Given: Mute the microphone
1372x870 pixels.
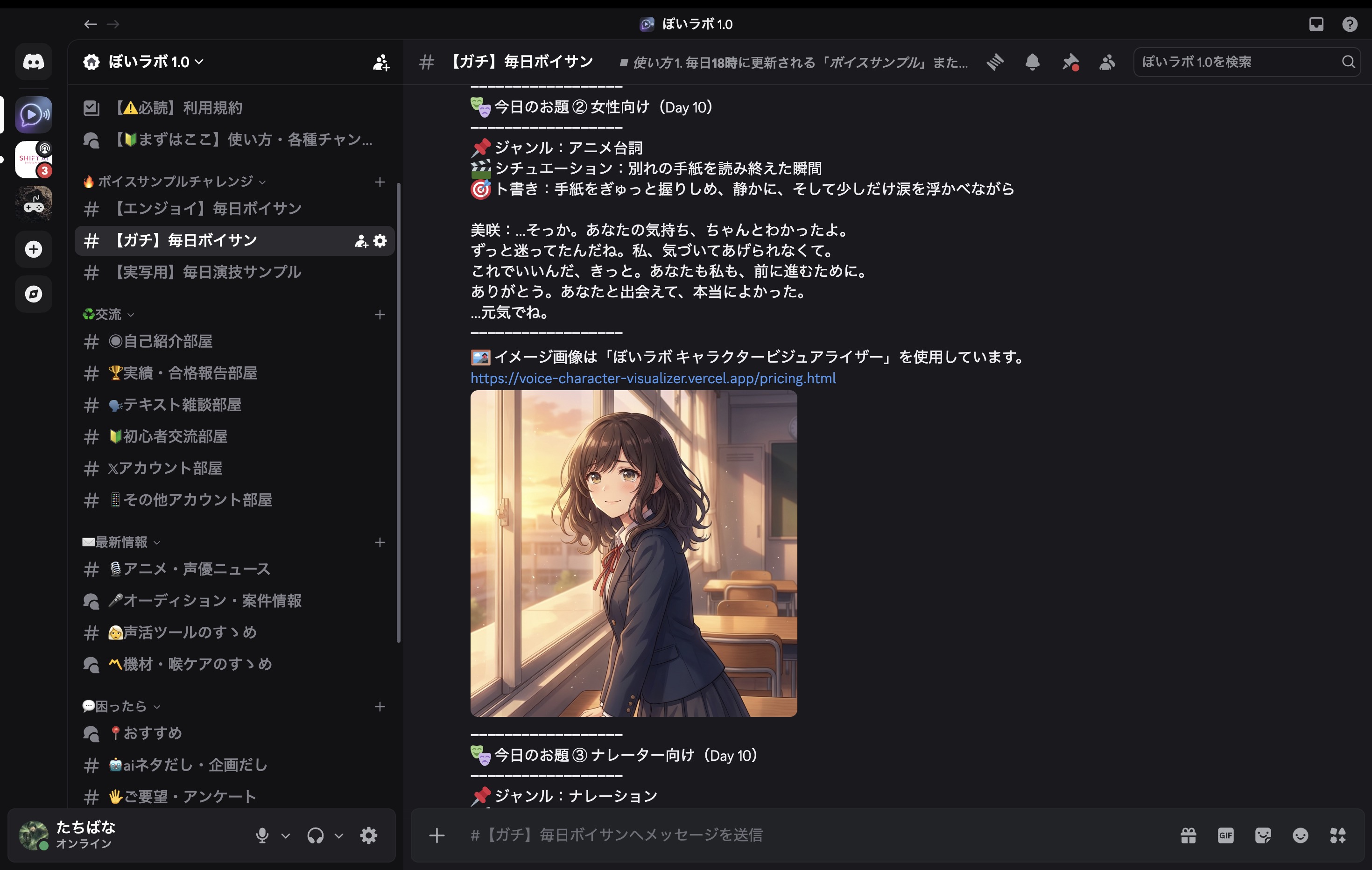Looking at the screenshot, I should pyautogui.click(x=263, y=835).
